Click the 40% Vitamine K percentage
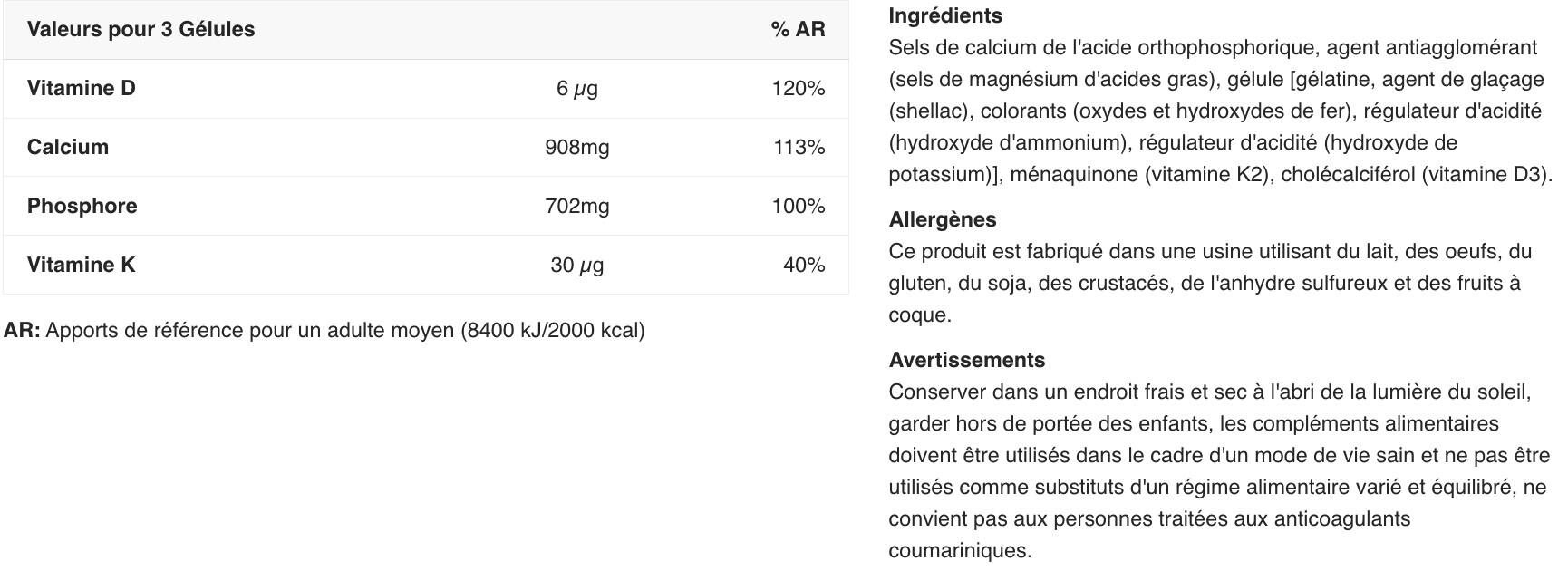 (x=804, y=265)
